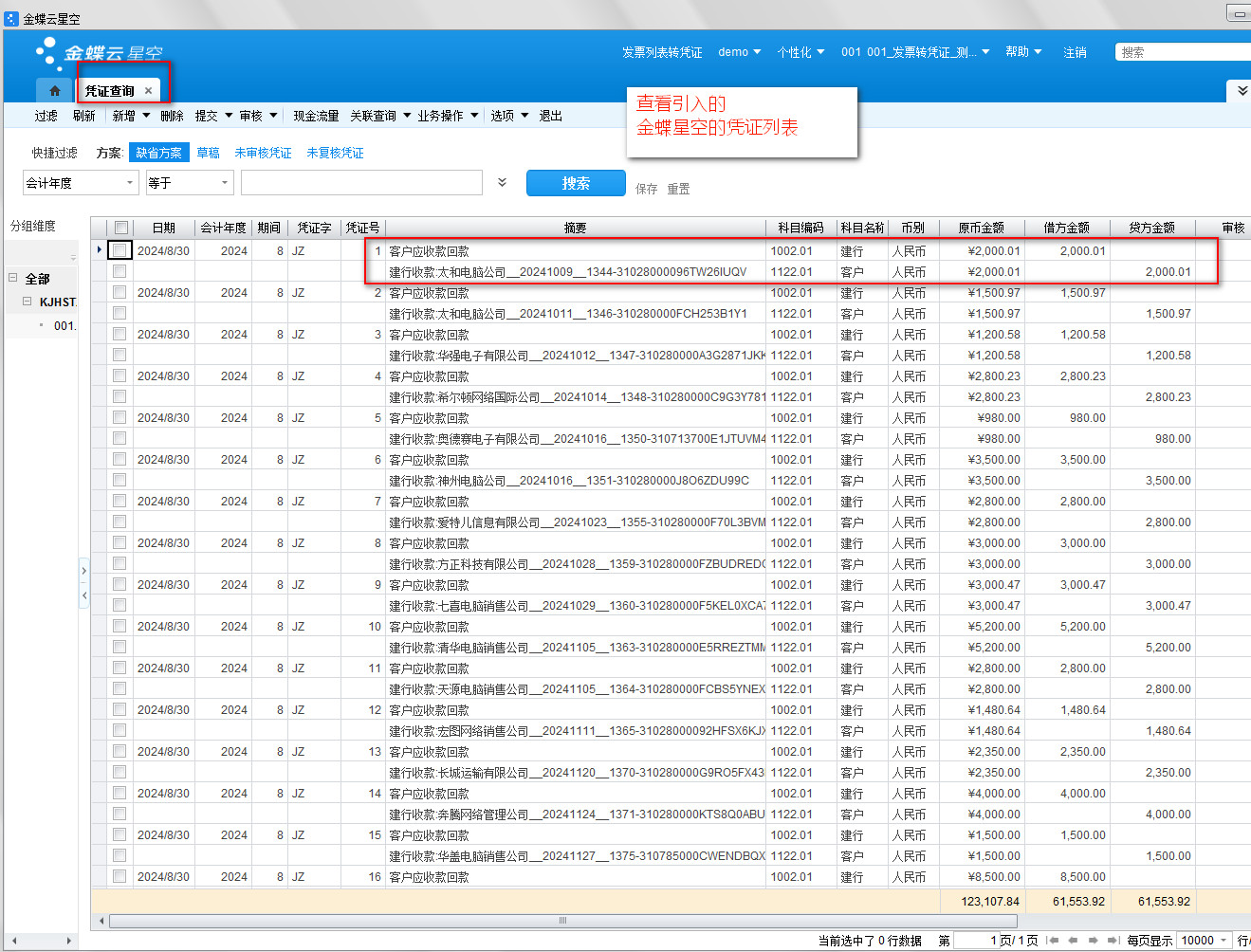Collapse the KJHST tree node
Viewport: 1251px width, 952px height.
[27, 302]
